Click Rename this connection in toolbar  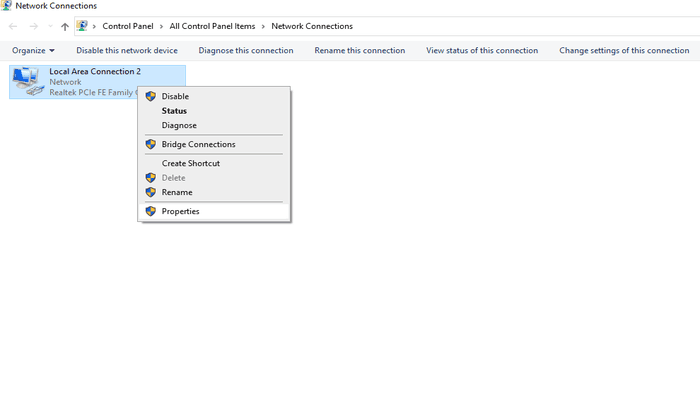(360, 50)
